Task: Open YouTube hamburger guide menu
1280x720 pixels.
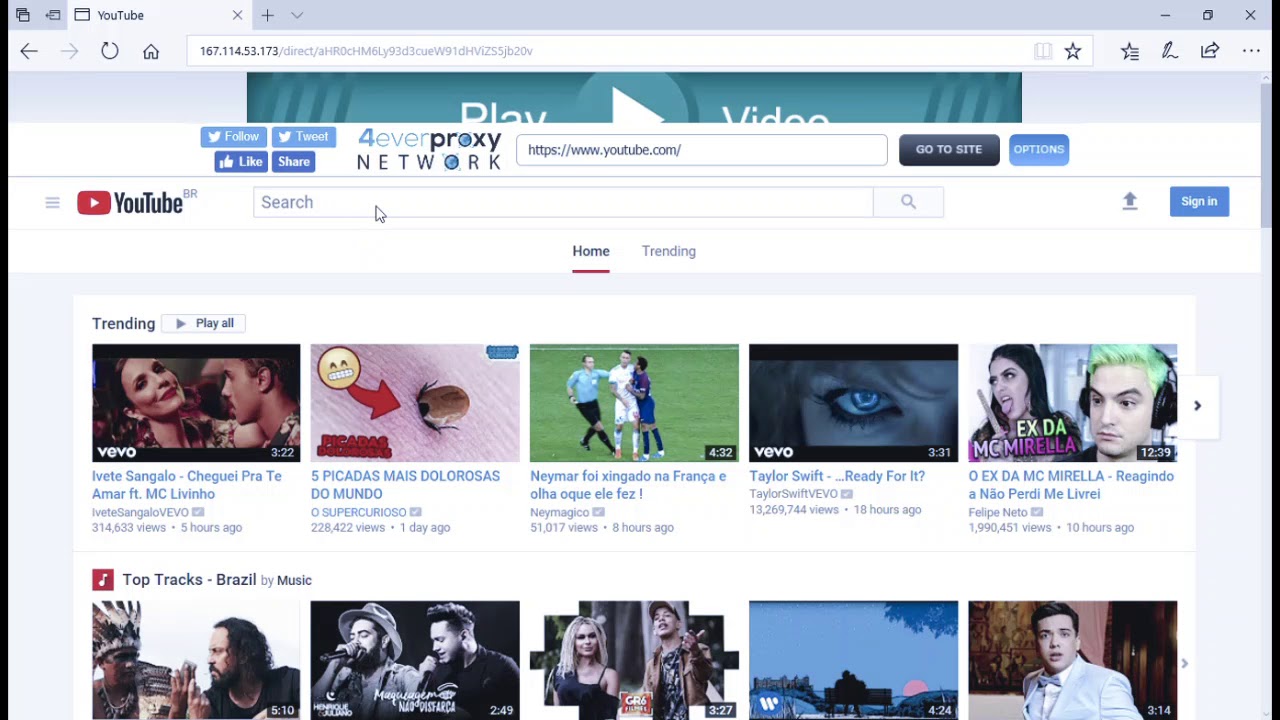Action: 52,202
